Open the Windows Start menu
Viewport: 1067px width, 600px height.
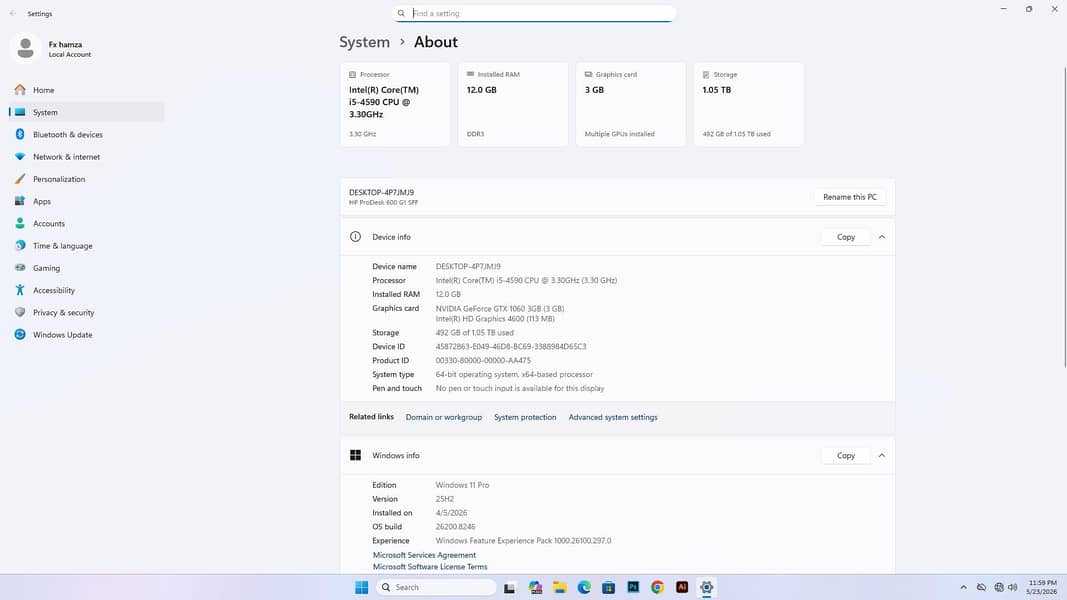coord(361,588)
